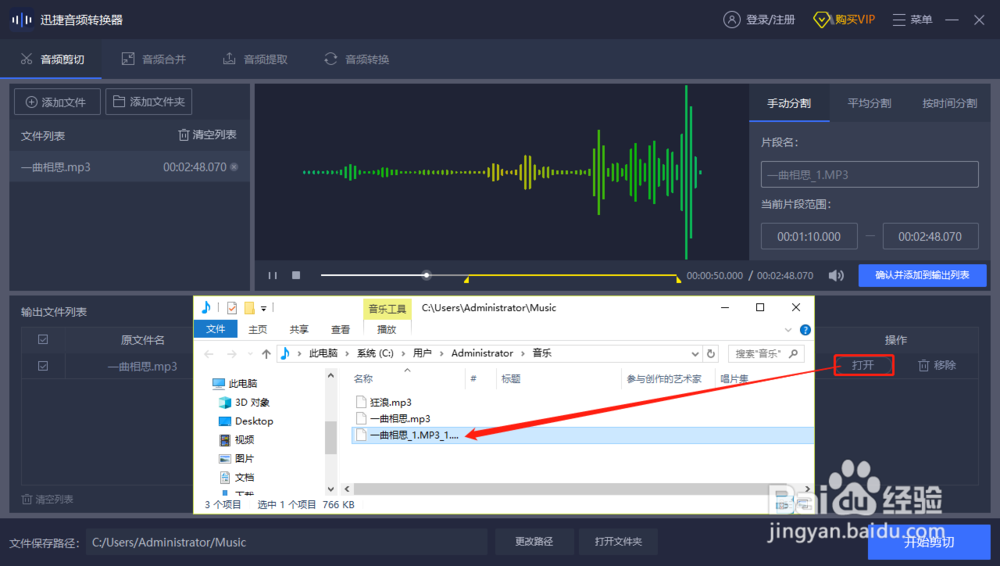1000x566 pixels.
Task: Toggle select-all checkbox in output list header
Action: point(43,339)
